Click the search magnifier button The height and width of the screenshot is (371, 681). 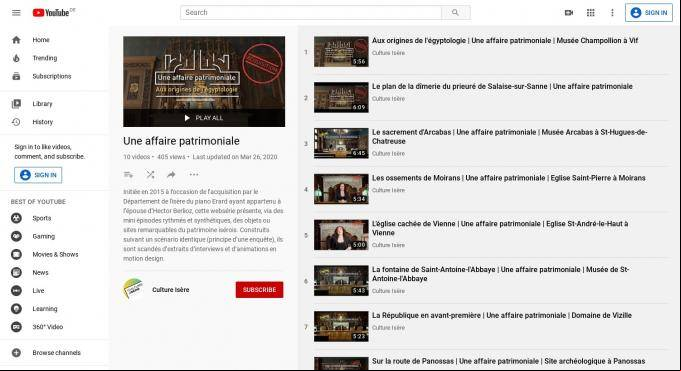(x=455, y=13)
